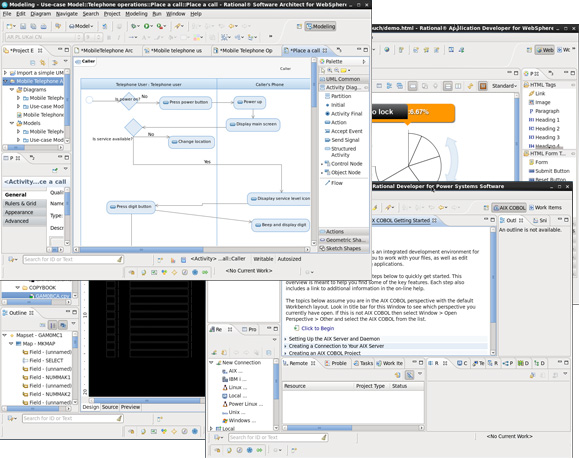Expand Creating a Connection to Your AIX Server
This screenshot has width=580, height=459.
click(285, 347)
